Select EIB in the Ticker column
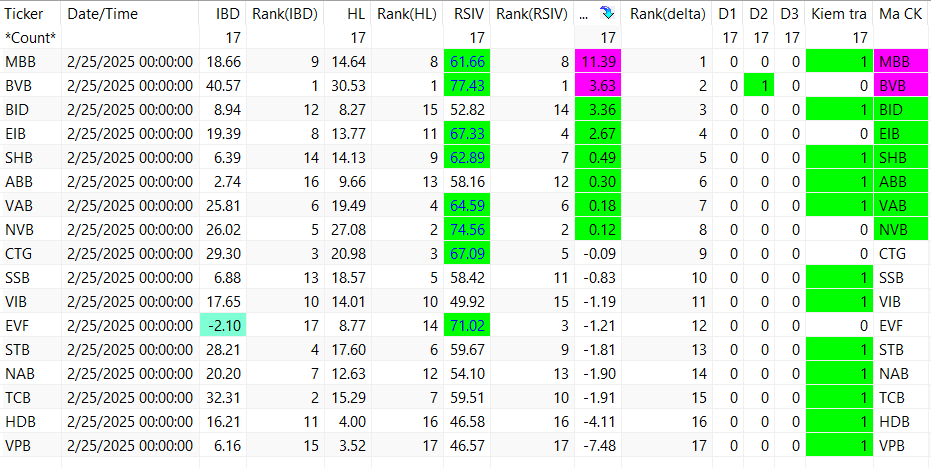Viewport: 931px width, 468px height. 16,134
